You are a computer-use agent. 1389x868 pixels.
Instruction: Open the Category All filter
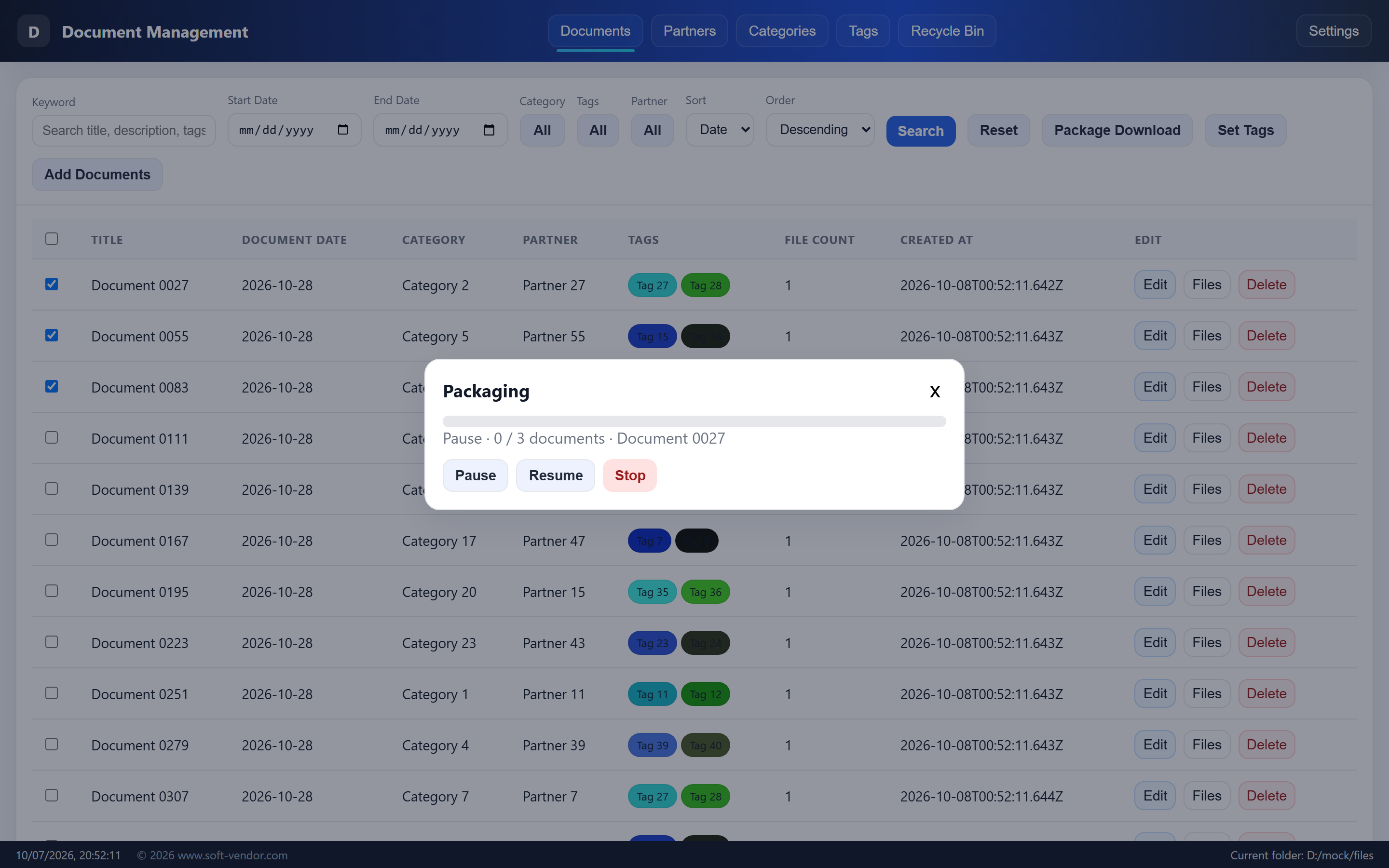[x=542, y=130]
